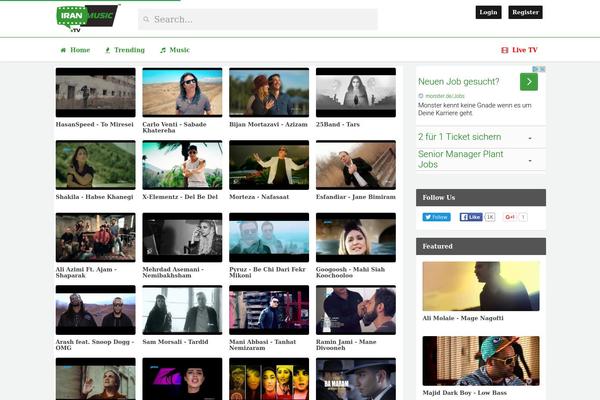Open Sam Morsali - Tardid thumbnail
The height and width of the screenshot is (400, 600).
tap(182, 310)
